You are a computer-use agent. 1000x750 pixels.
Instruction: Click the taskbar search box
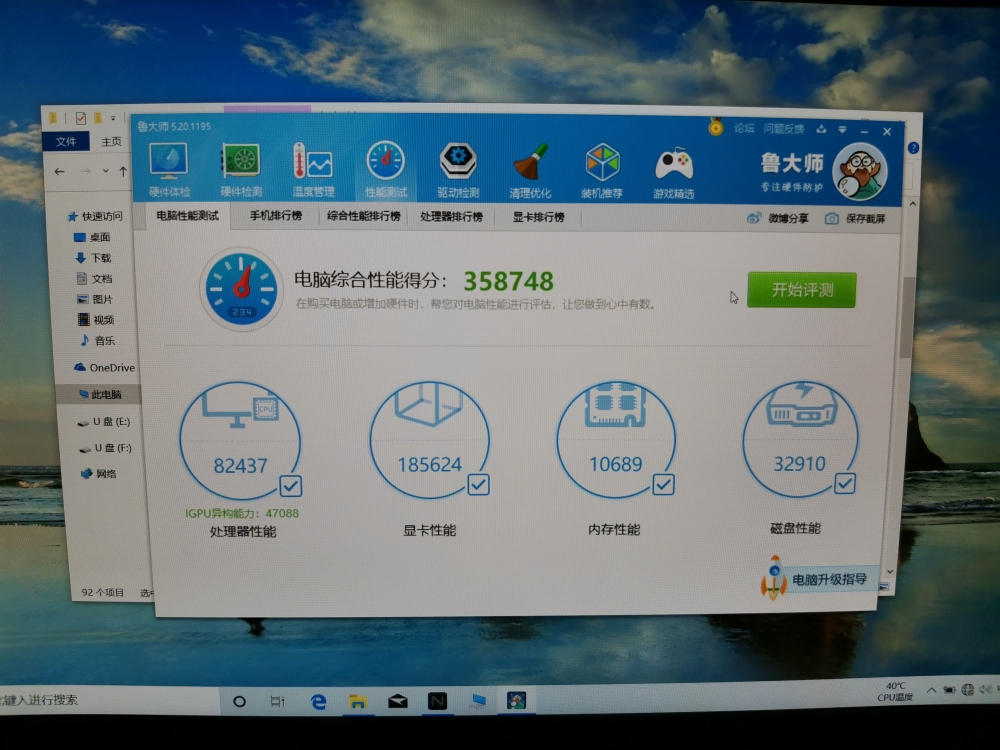(108, 700)
